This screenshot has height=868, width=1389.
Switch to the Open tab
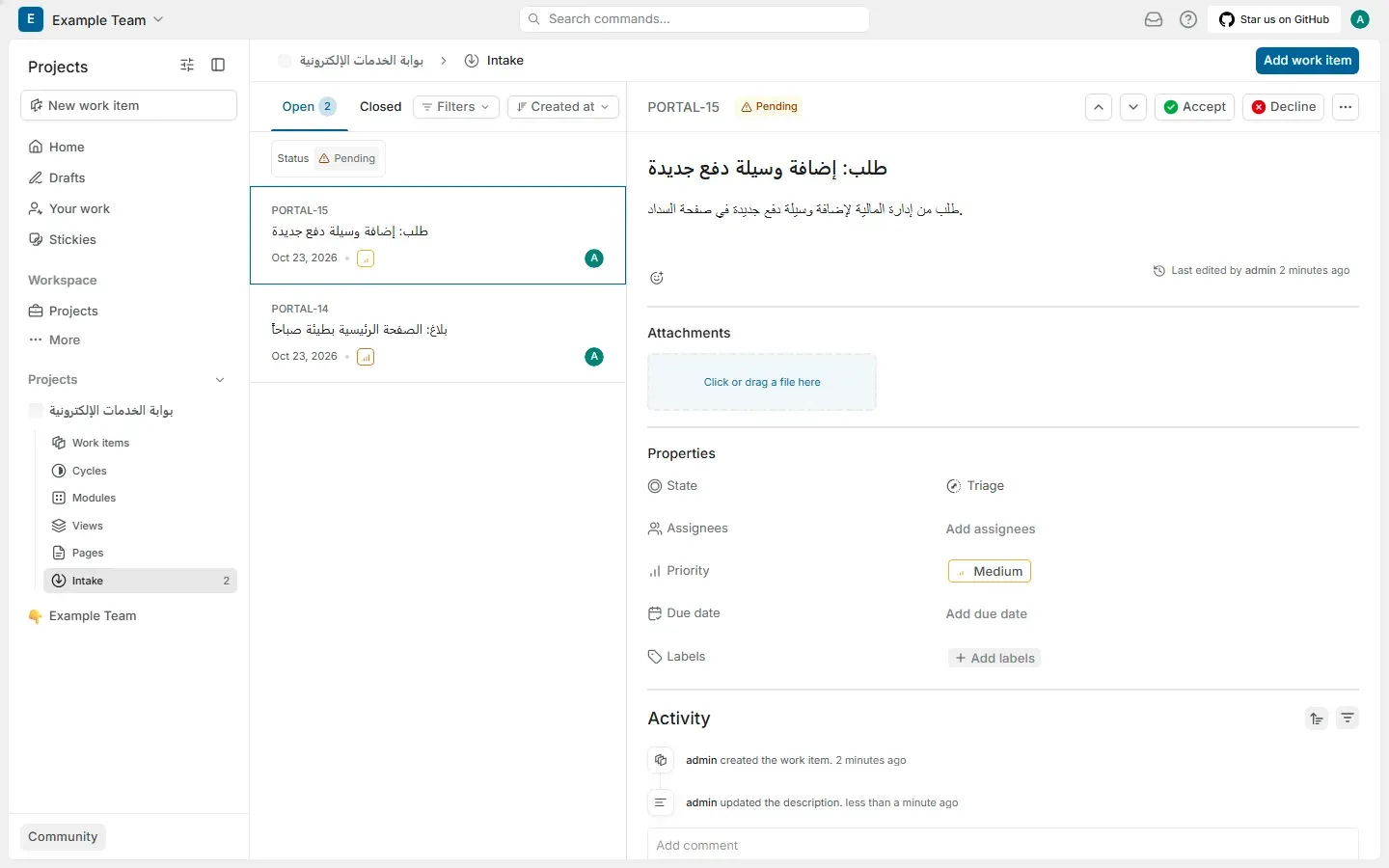309,107
